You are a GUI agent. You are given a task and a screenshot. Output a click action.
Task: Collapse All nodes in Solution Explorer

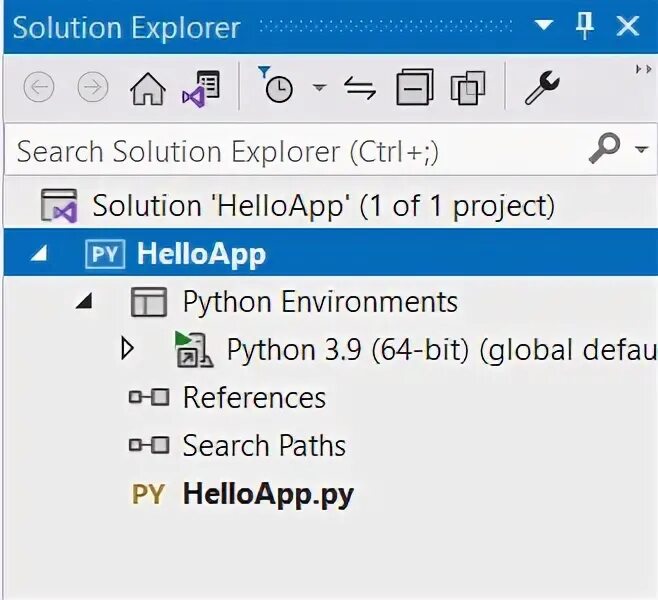(413, 89)
